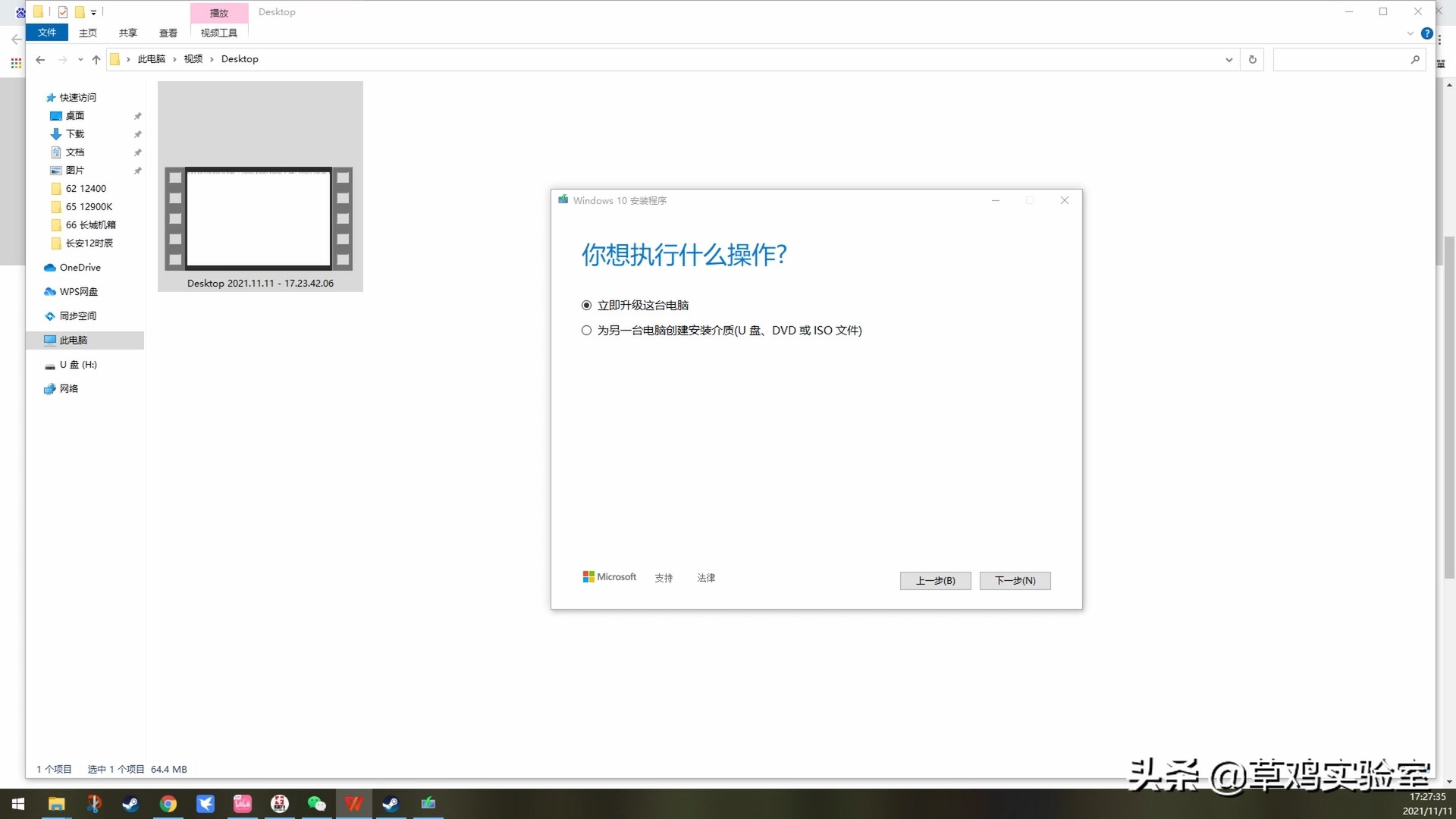This screenshot has width=1456, height=819.
Task: Open WeChat from the taskbar
Action: click(x=316, y=803)
